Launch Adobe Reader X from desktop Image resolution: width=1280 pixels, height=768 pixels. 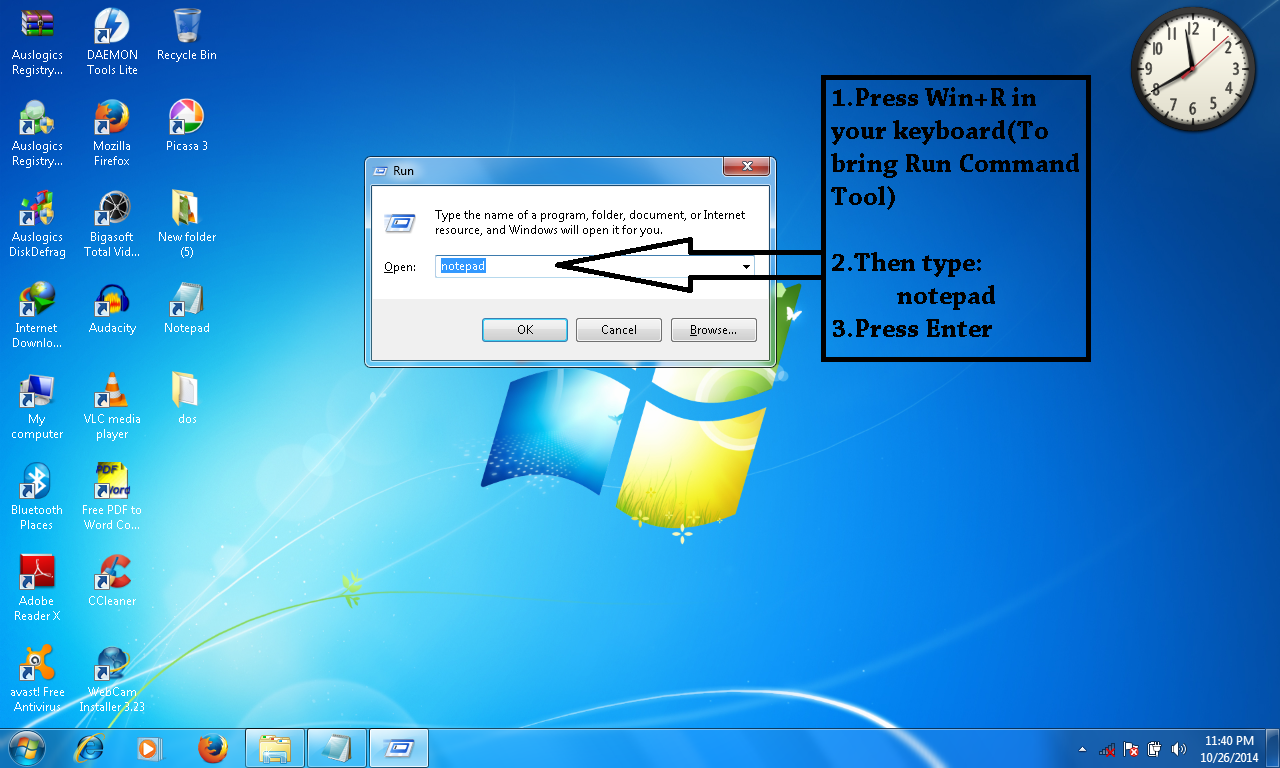click(x=37, y=588)
